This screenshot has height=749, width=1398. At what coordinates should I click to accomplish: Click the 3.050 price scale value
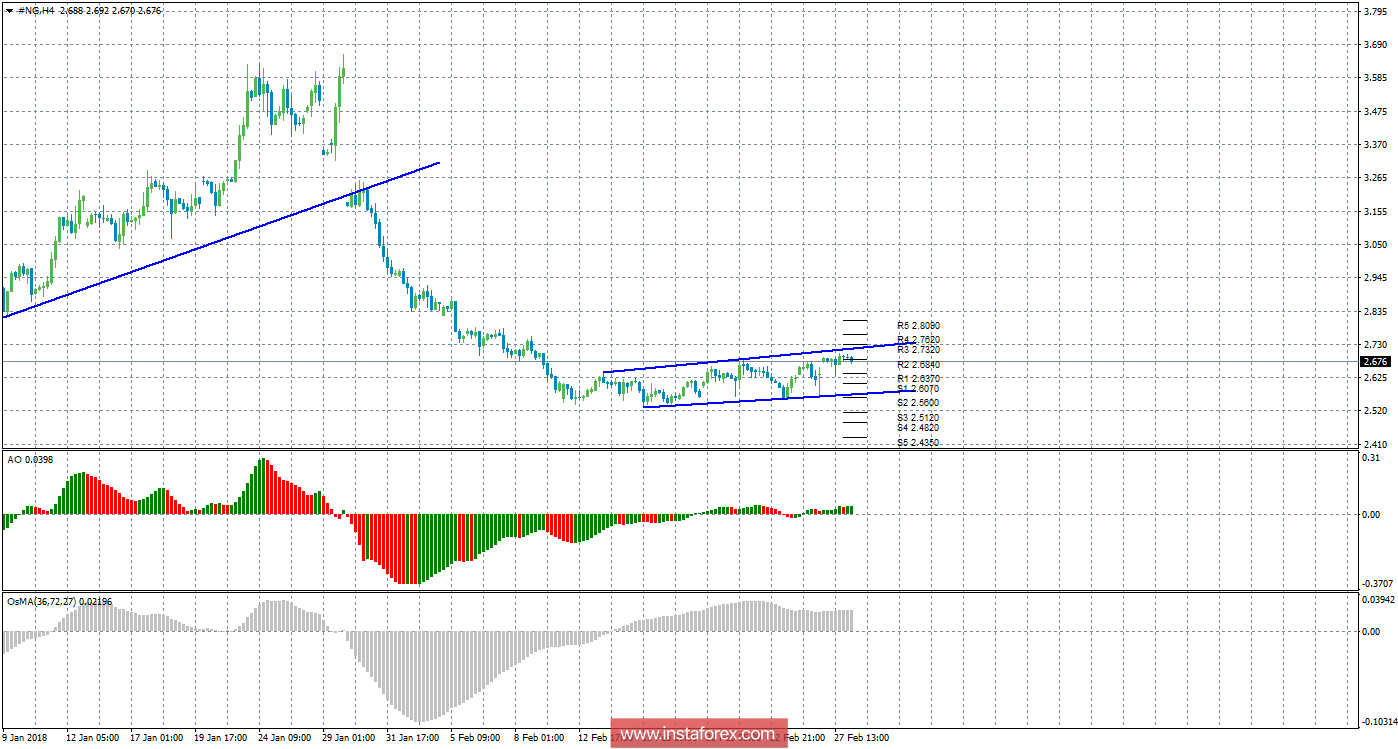click(x=1374, y=244)
